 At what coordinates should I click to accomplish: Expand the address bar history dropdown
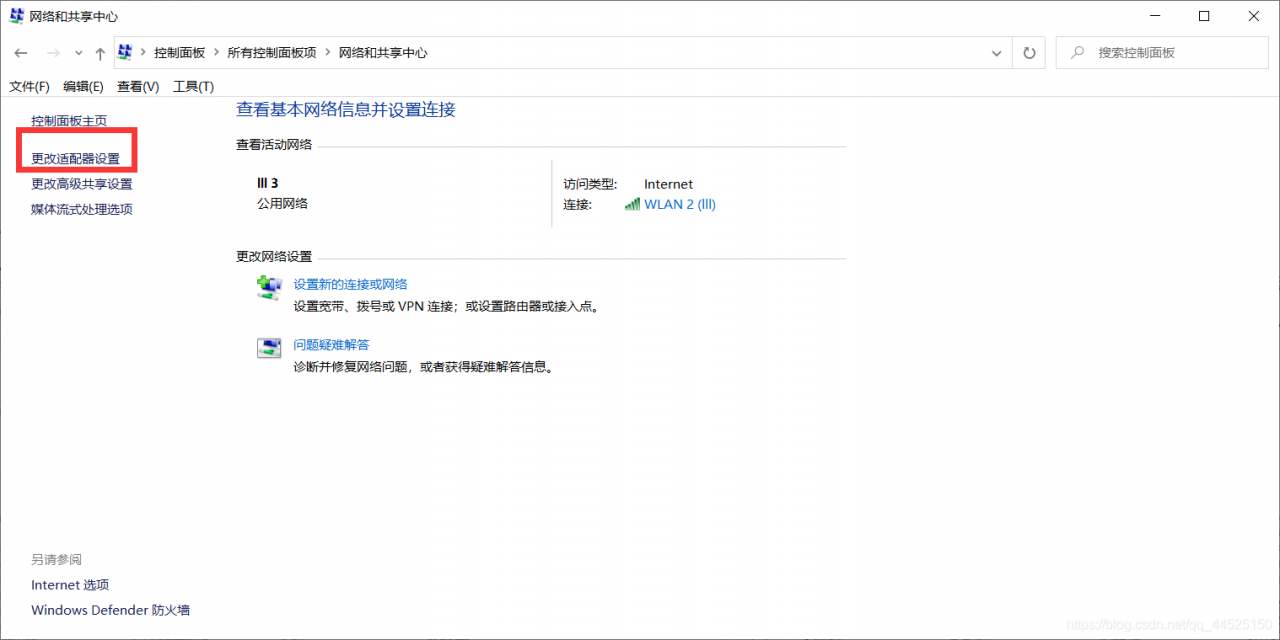coord(996,53)
